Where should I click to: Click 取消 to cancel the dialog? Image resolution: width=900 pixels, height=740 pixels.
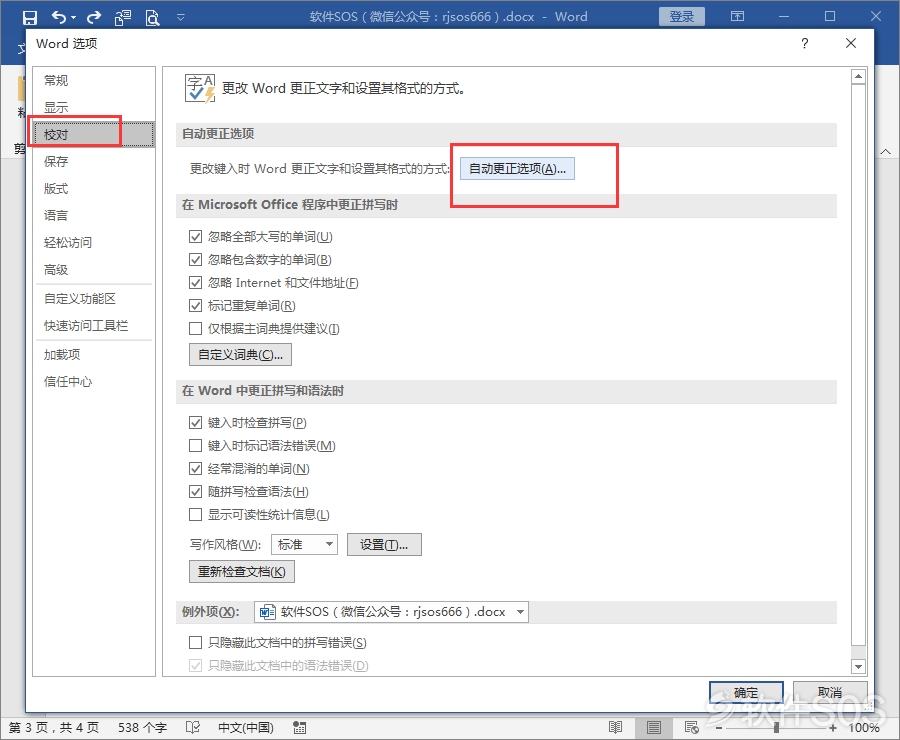pyautogui.click(x=830, y=693)
